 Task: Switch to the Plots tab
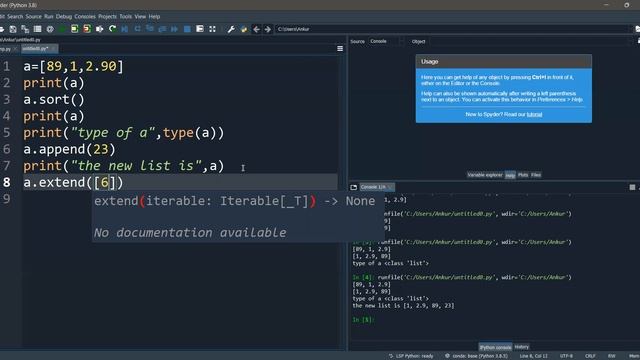click(523, 175)
